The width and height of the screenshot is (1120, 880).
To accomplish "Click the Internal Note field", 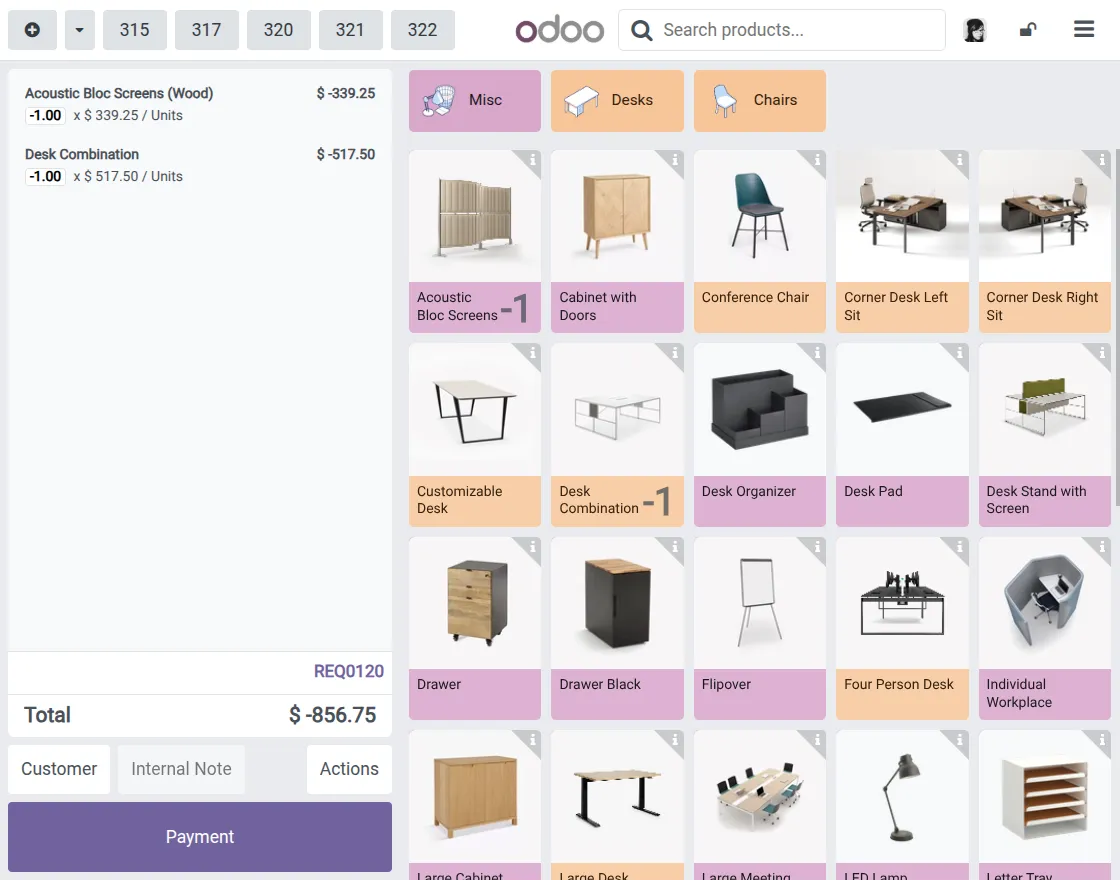I will pyautogui.click(x=181, y=769).
